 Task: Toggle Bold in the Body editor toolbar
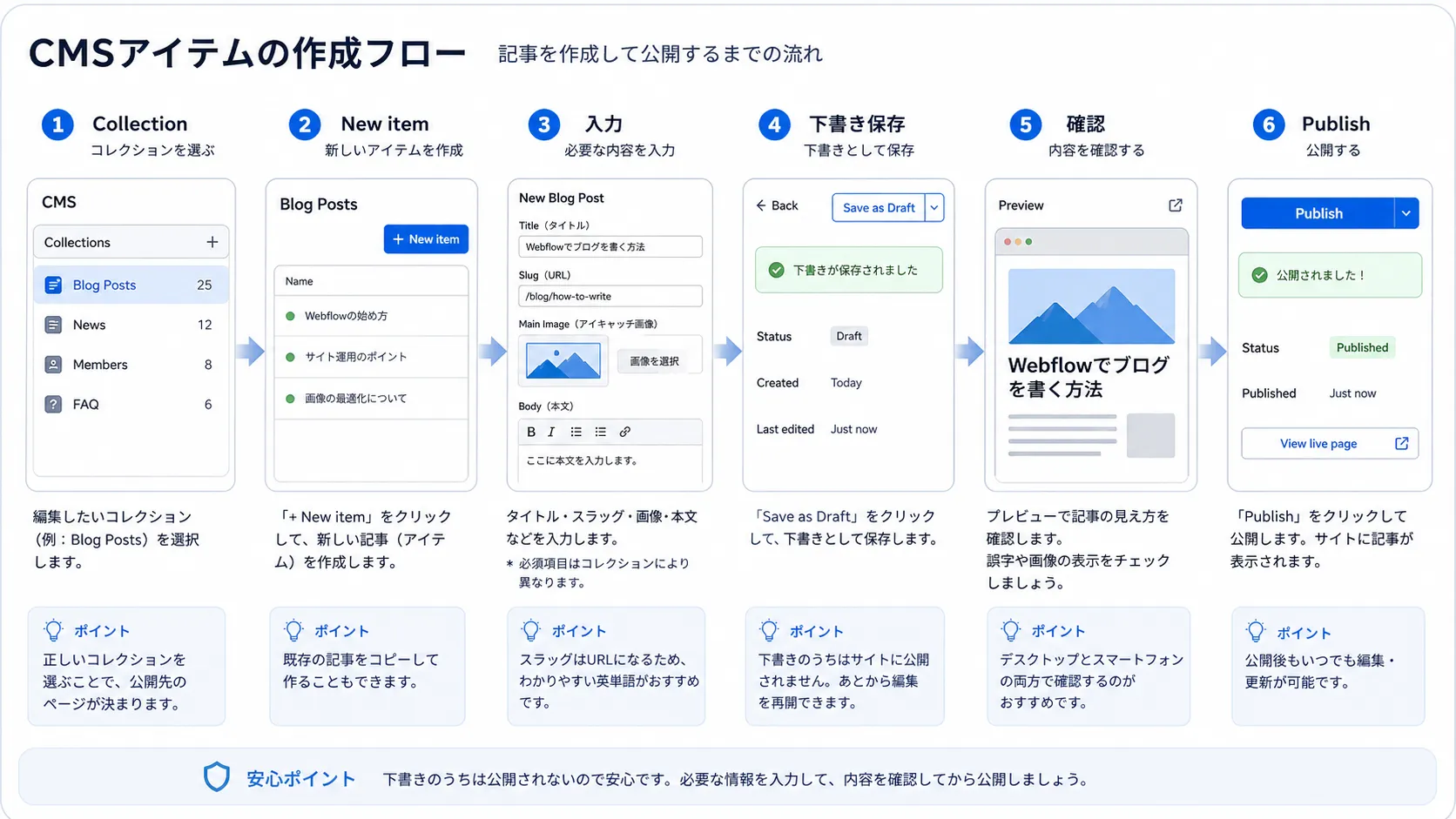[531, 432]
